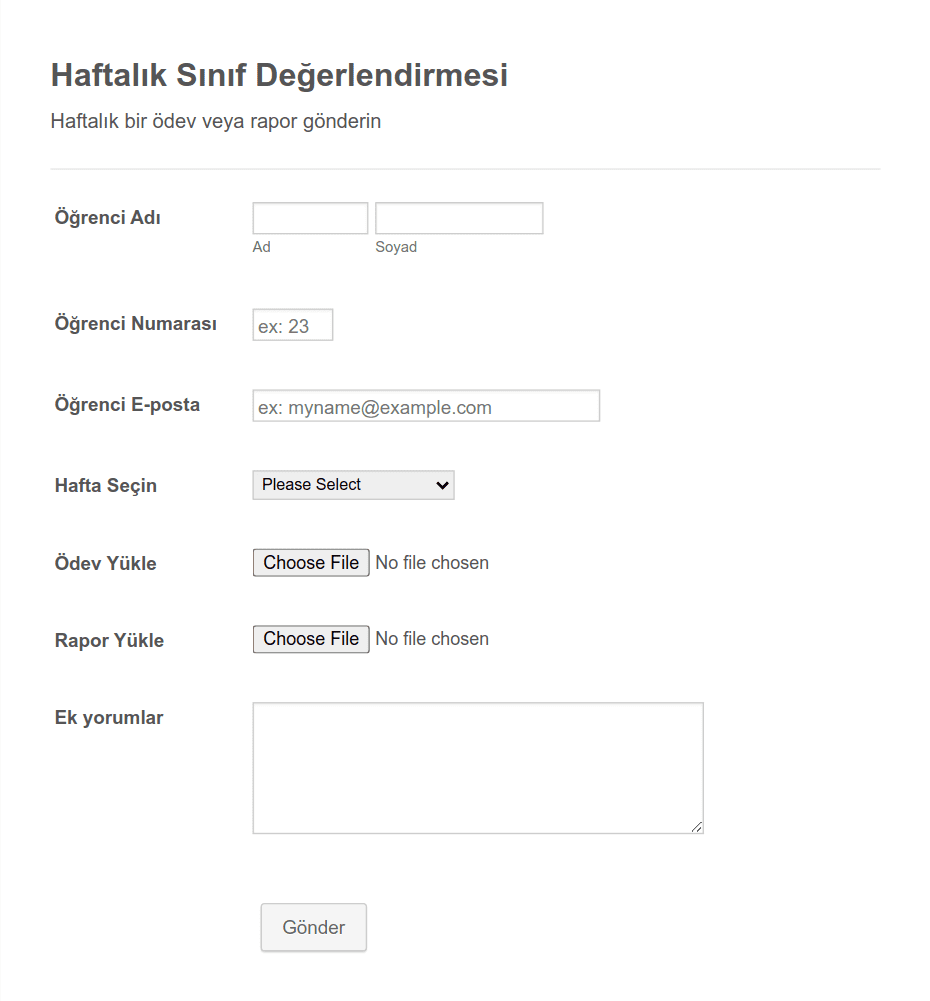
Task: Click the Öğrenci Adı label
Action: (107, 218)
